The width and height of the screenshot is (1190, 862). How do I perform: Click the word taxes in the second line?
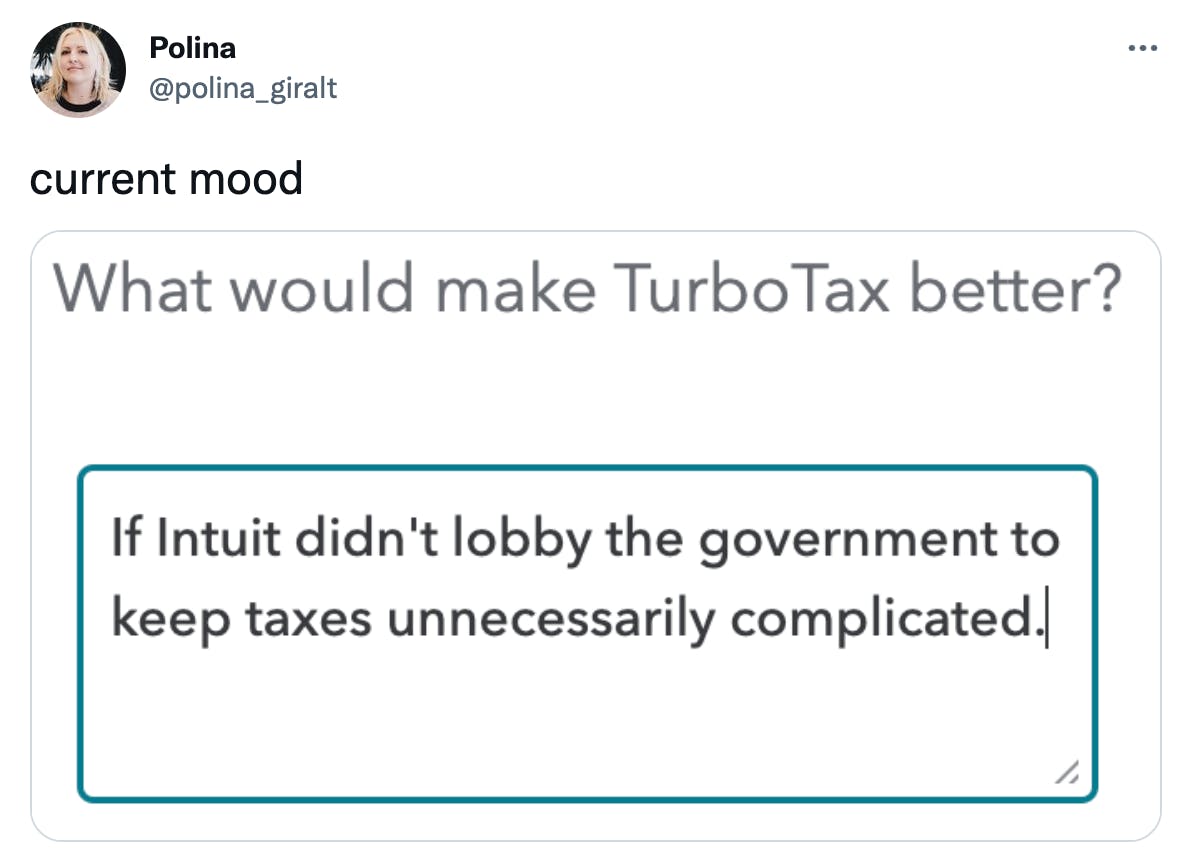coord(308,618)
